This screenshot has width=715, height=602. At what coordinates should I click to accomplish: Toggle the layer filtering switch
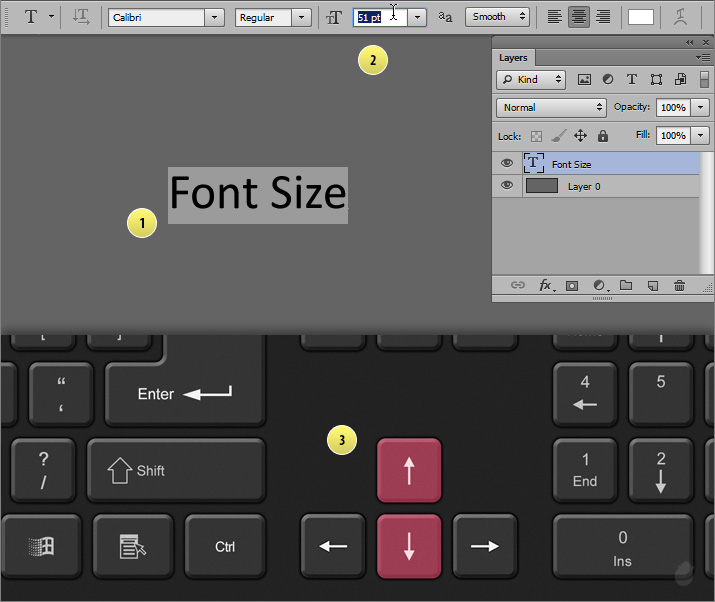(704, 79)
